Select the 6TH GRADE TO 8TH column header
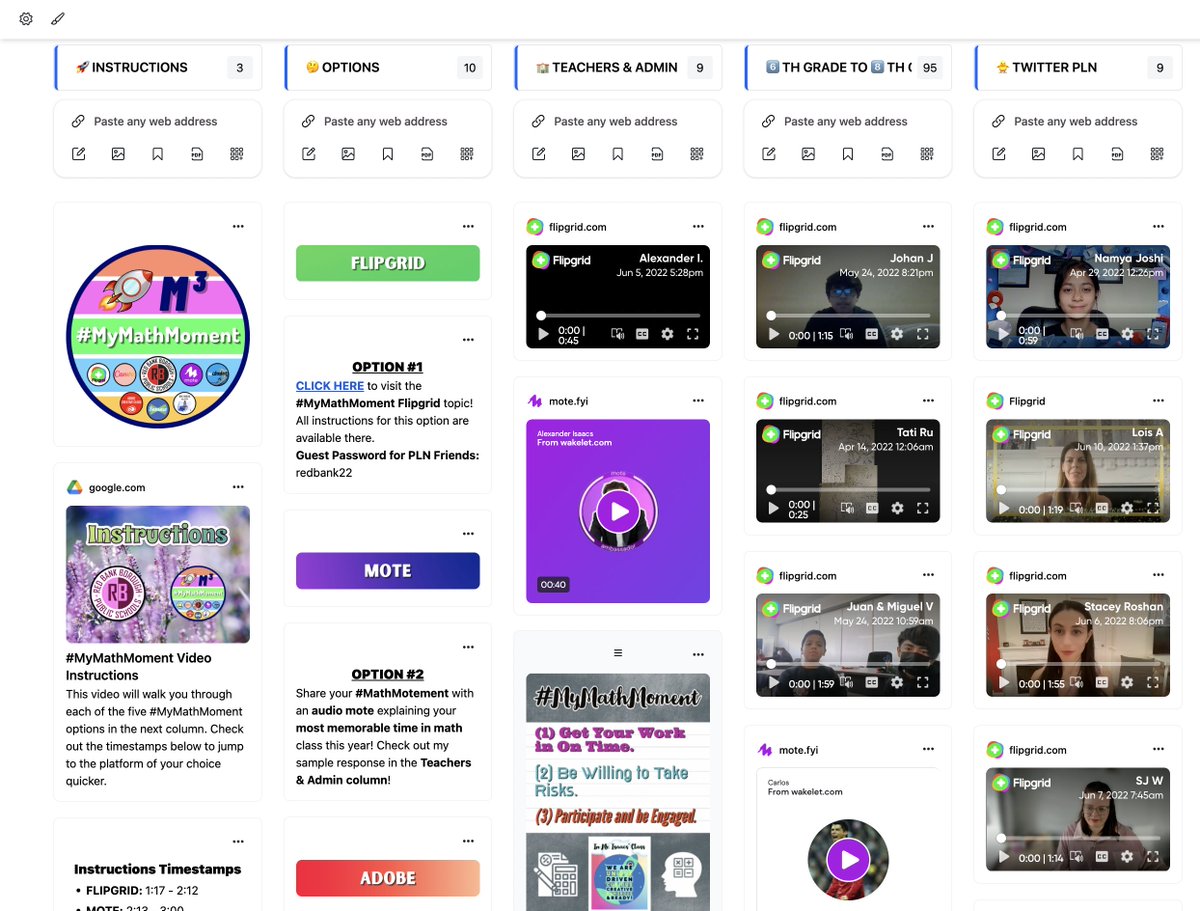This screenshot has width=1200, height=911. [x=848, y=68]
